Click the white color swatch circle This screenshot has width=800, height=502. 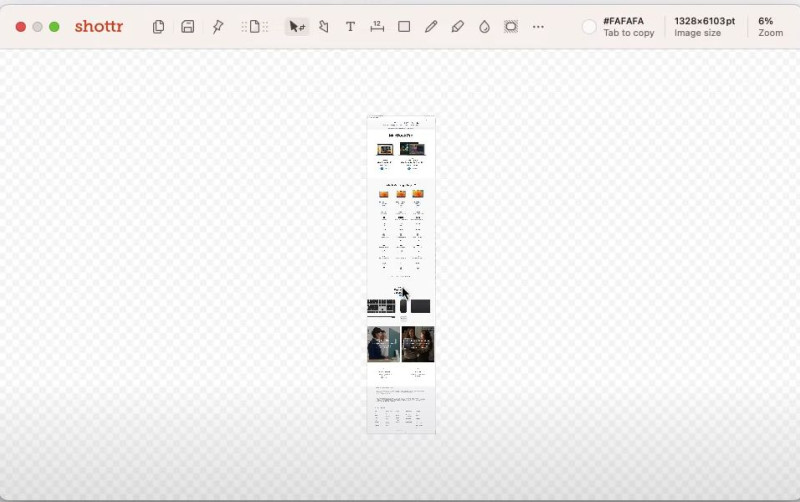click(589, 27)
